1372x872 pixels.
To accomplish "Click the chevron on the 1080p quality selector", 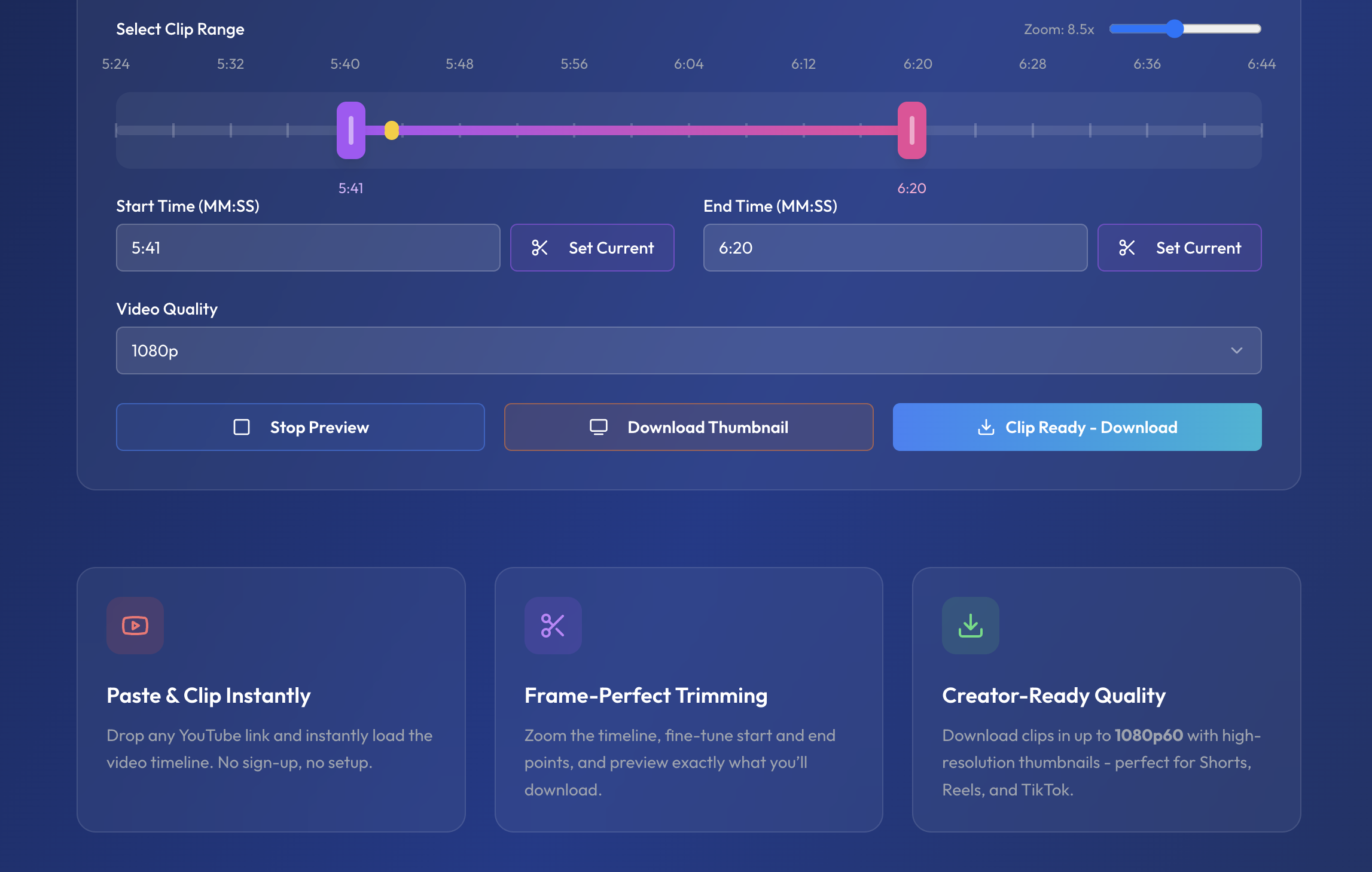I will click(1238, 350).
